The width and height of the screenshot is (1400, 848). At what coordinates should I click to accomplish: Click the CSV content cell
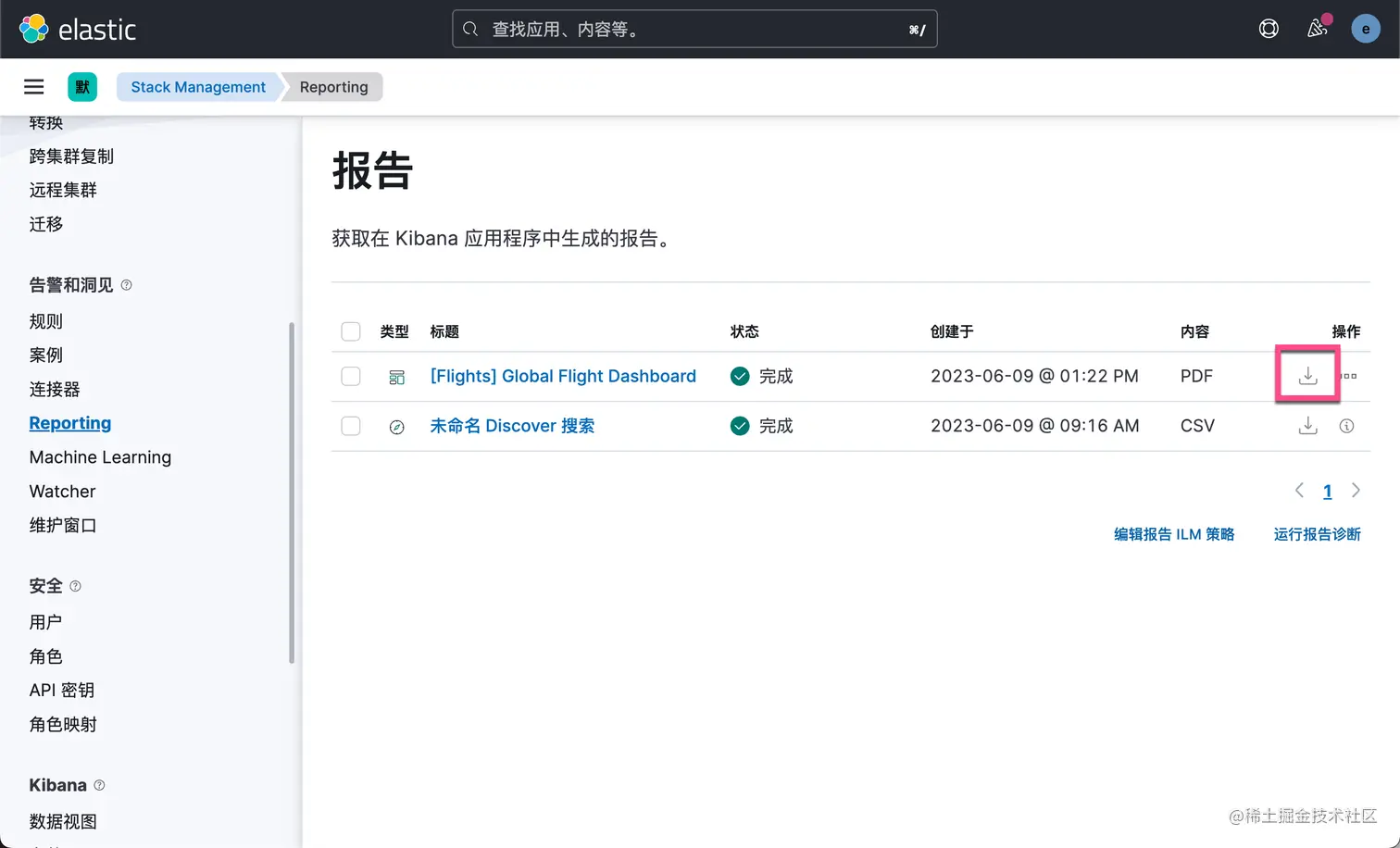(1197, 426)
